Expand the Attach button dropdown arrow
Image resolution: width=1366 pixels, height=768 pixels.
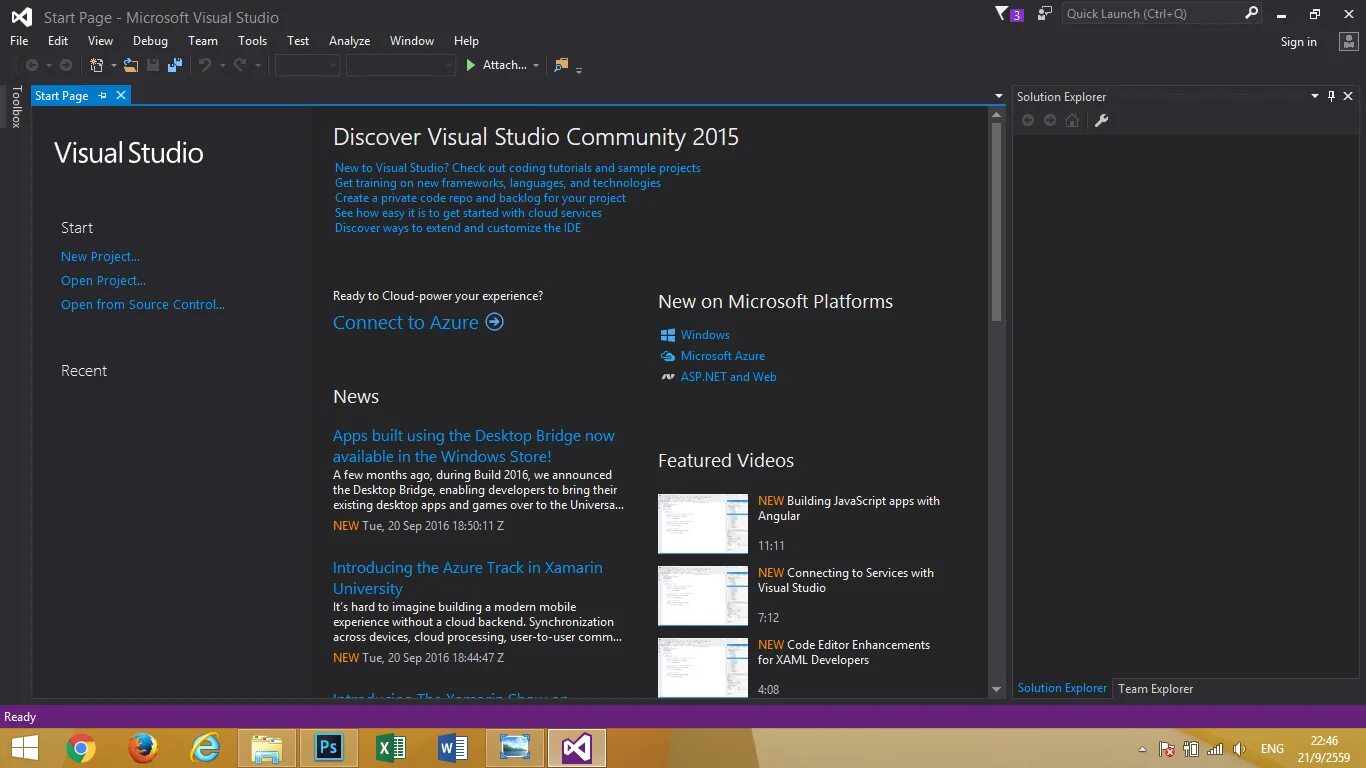(536, 66)
